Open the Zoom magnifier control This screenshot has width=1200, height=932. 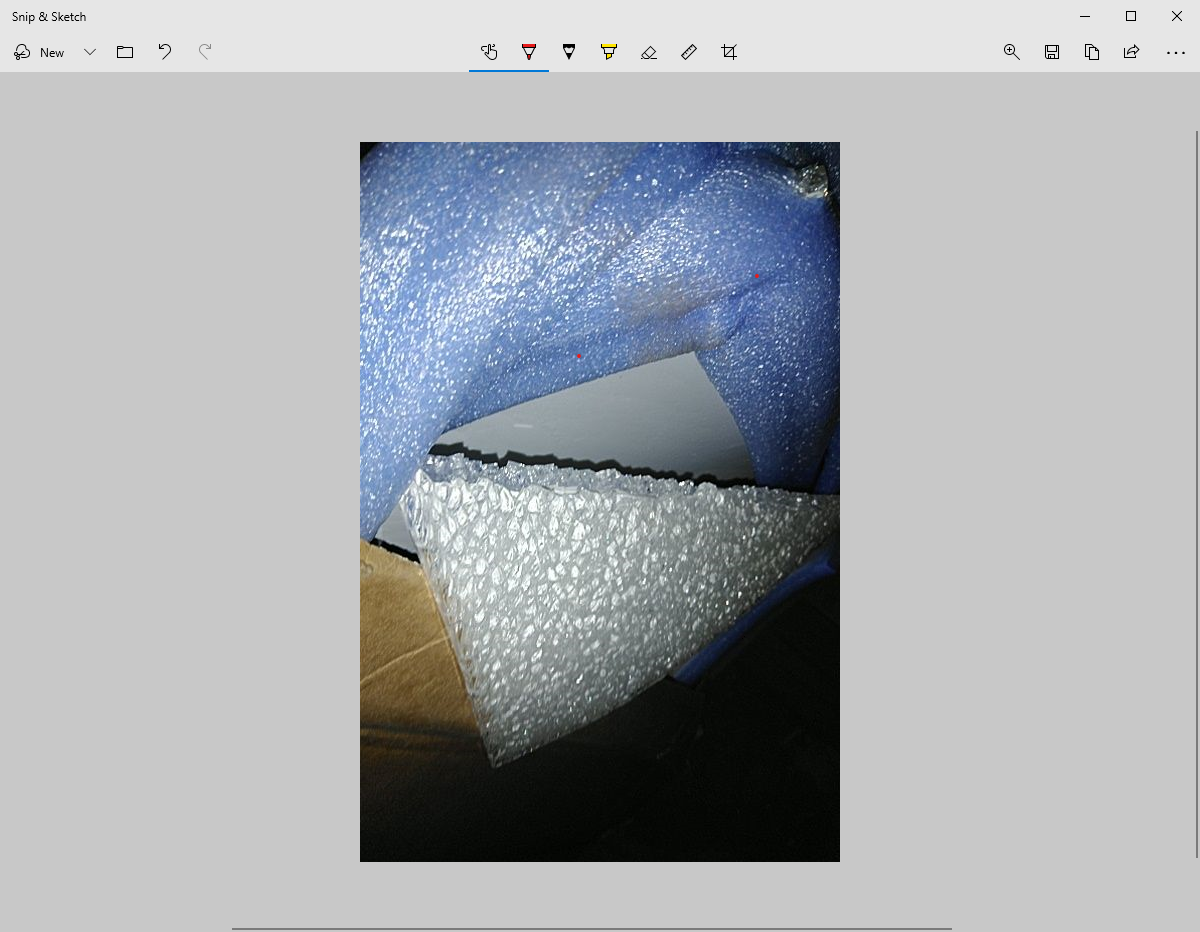[1012, 52]
